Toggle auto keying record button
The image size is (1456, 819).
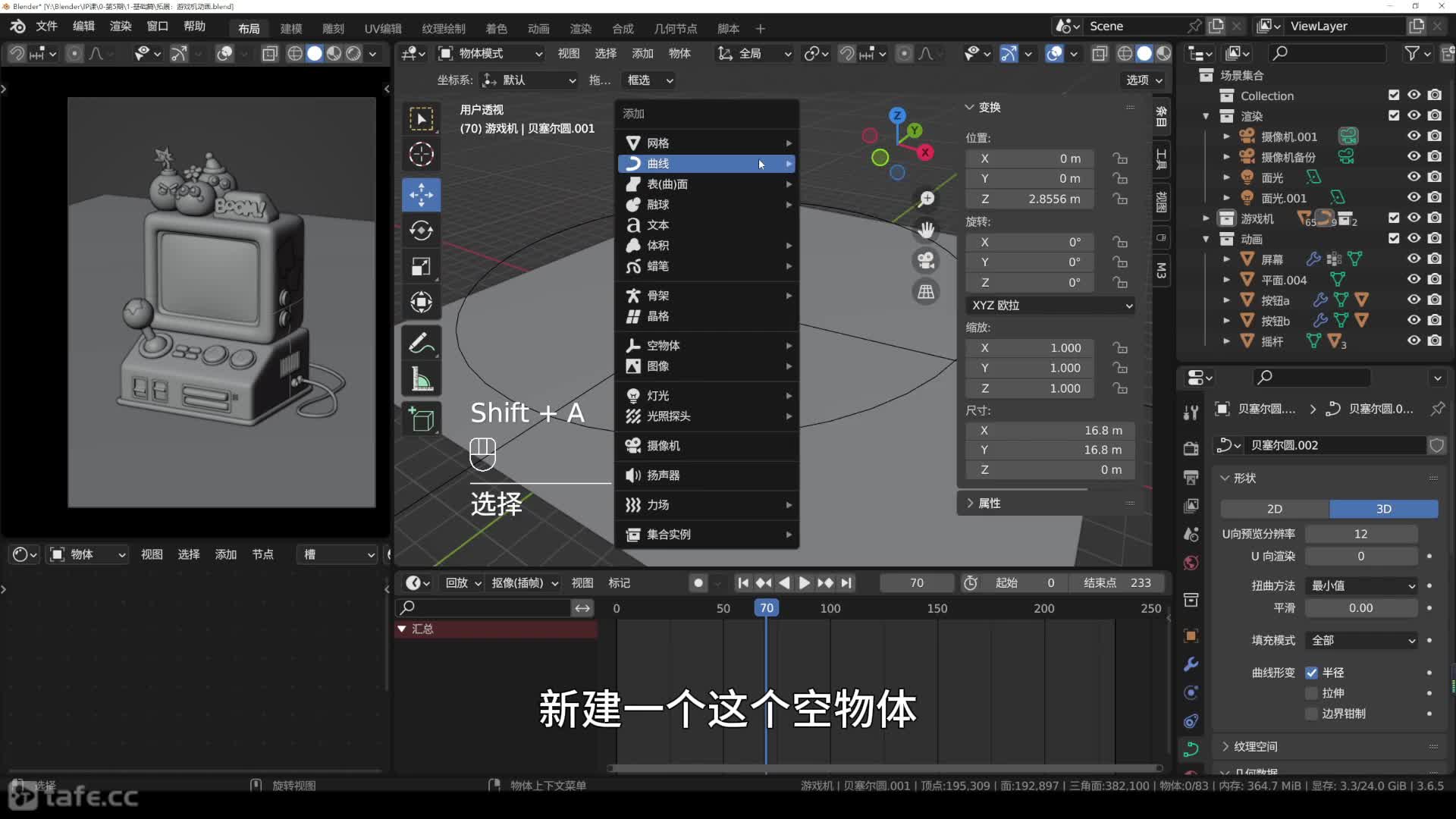[698, 582]
